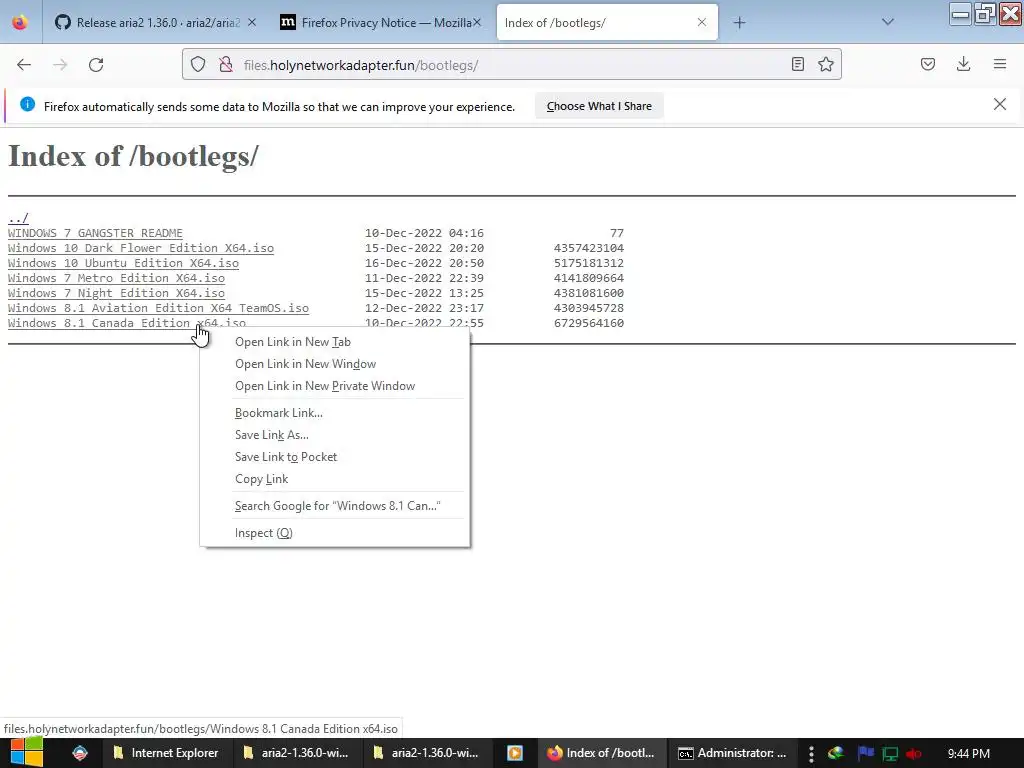Download Windows 8.1 Aviation Edition X64 TeamOS.iso
1024x768 pixels.
pos(159,308)
